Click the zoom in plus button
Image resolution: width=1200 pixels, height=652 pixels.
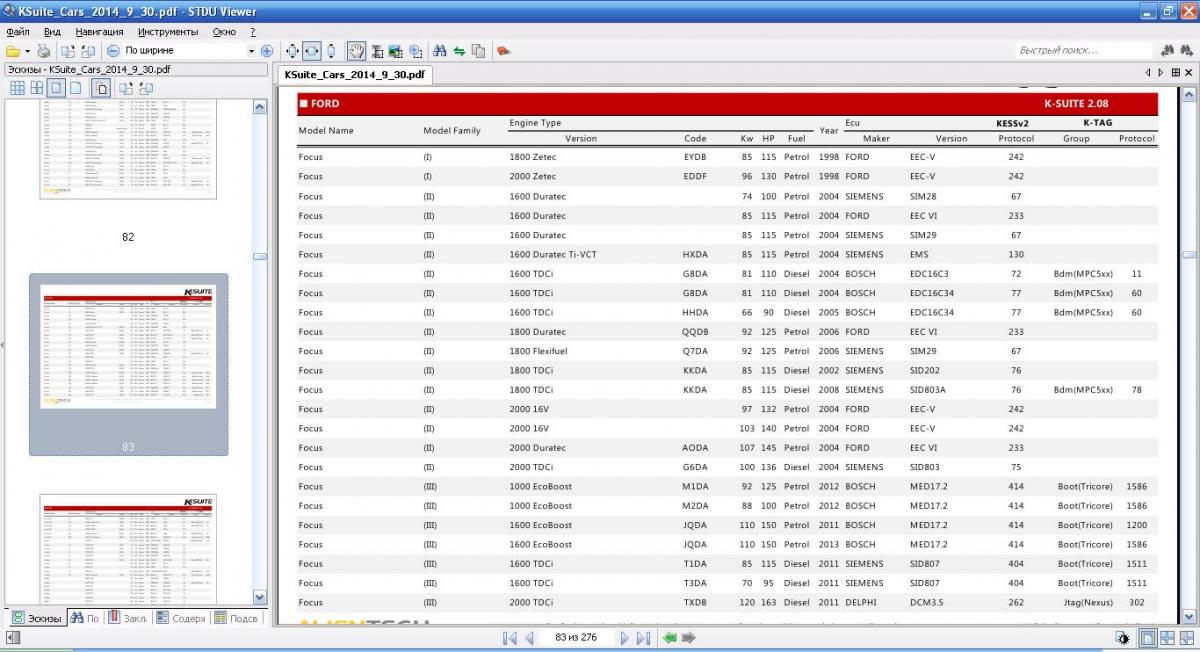click(x=267, y=51)
